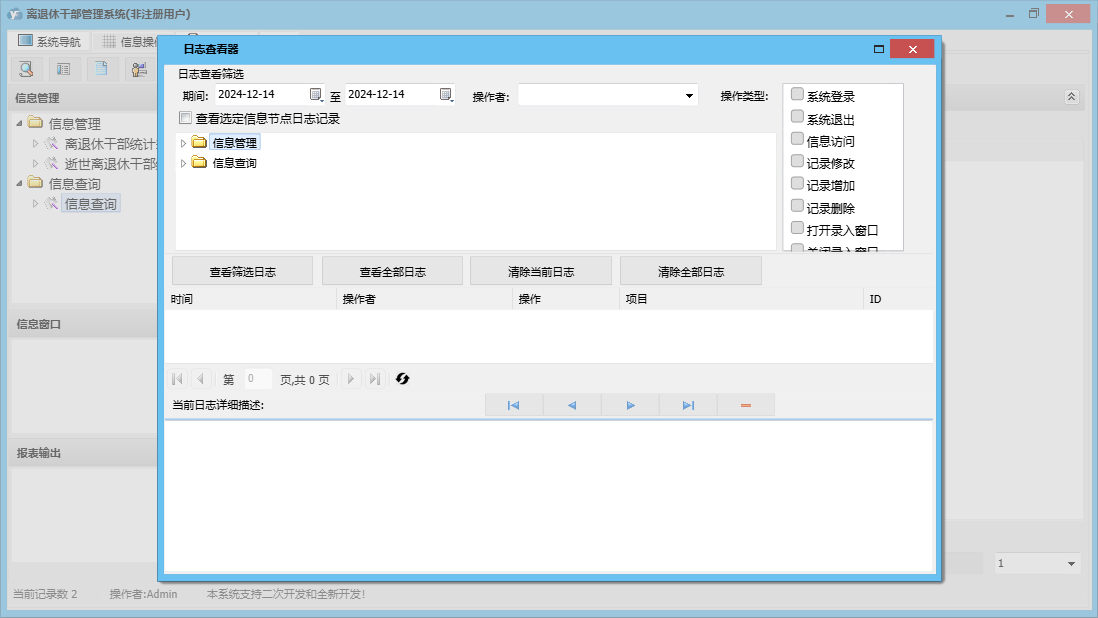Click the page number input field
Viewport: 1098px width, 618px height.
(x=257, y=379)
